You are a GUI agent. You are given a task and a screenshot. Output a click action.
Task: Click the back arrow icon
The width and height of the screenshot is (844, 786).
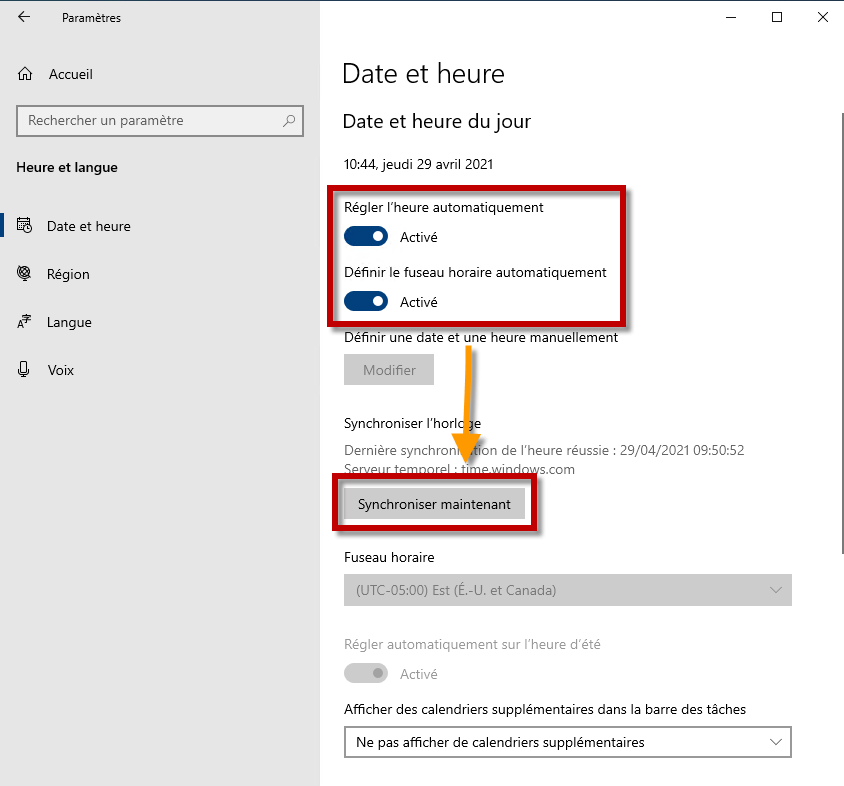pos(24,17)
